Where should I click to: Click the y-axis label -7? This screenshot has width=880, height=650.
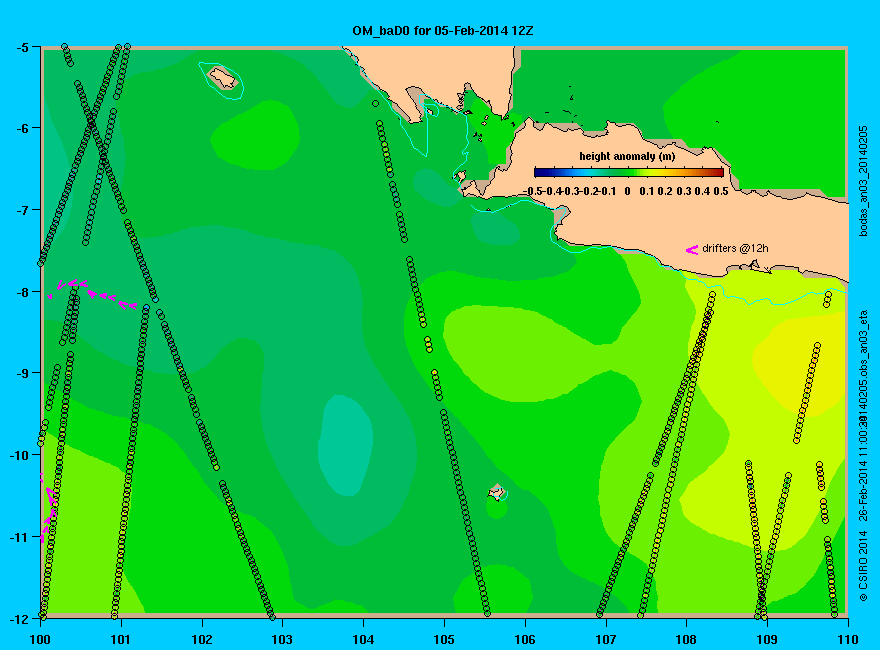coord(22,210)
